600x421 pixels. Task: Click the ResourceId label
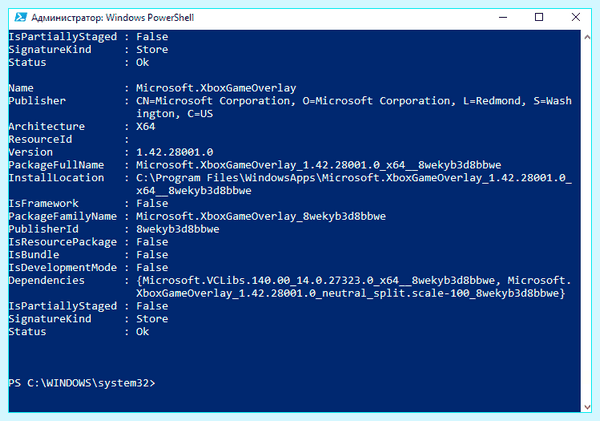(x=40, y=139)
